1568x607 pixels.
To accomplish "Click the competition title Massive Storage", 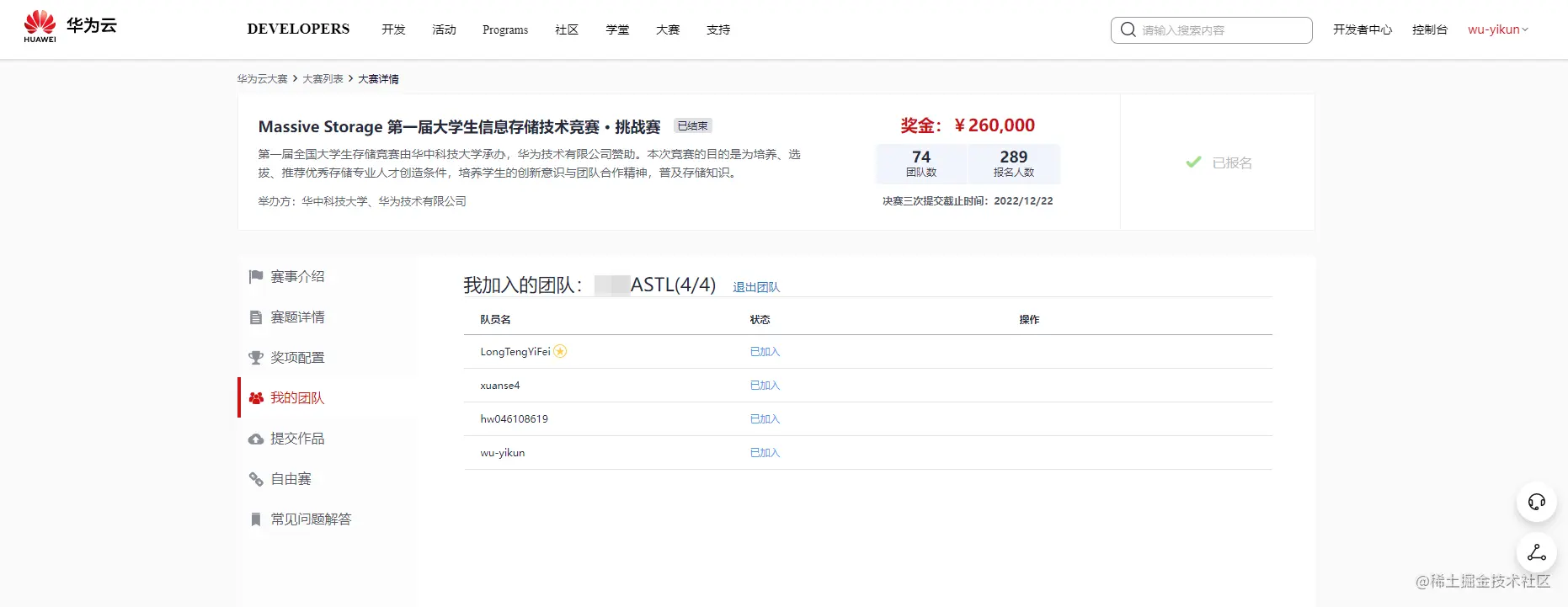I will tap(459, 127).
